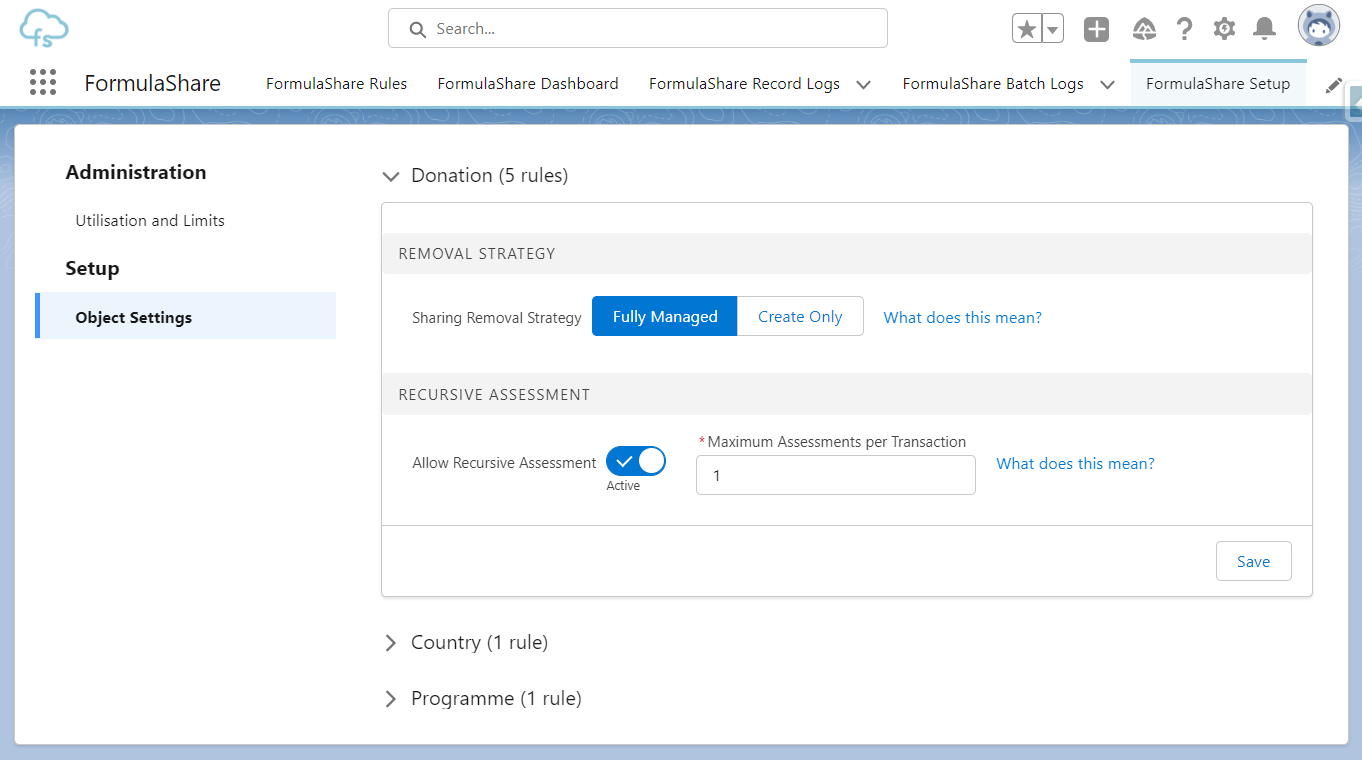The width and height of the screenshot is (1362, 760).
Task: Open the Setup gear icon
Action: (x=1224, y=28)
